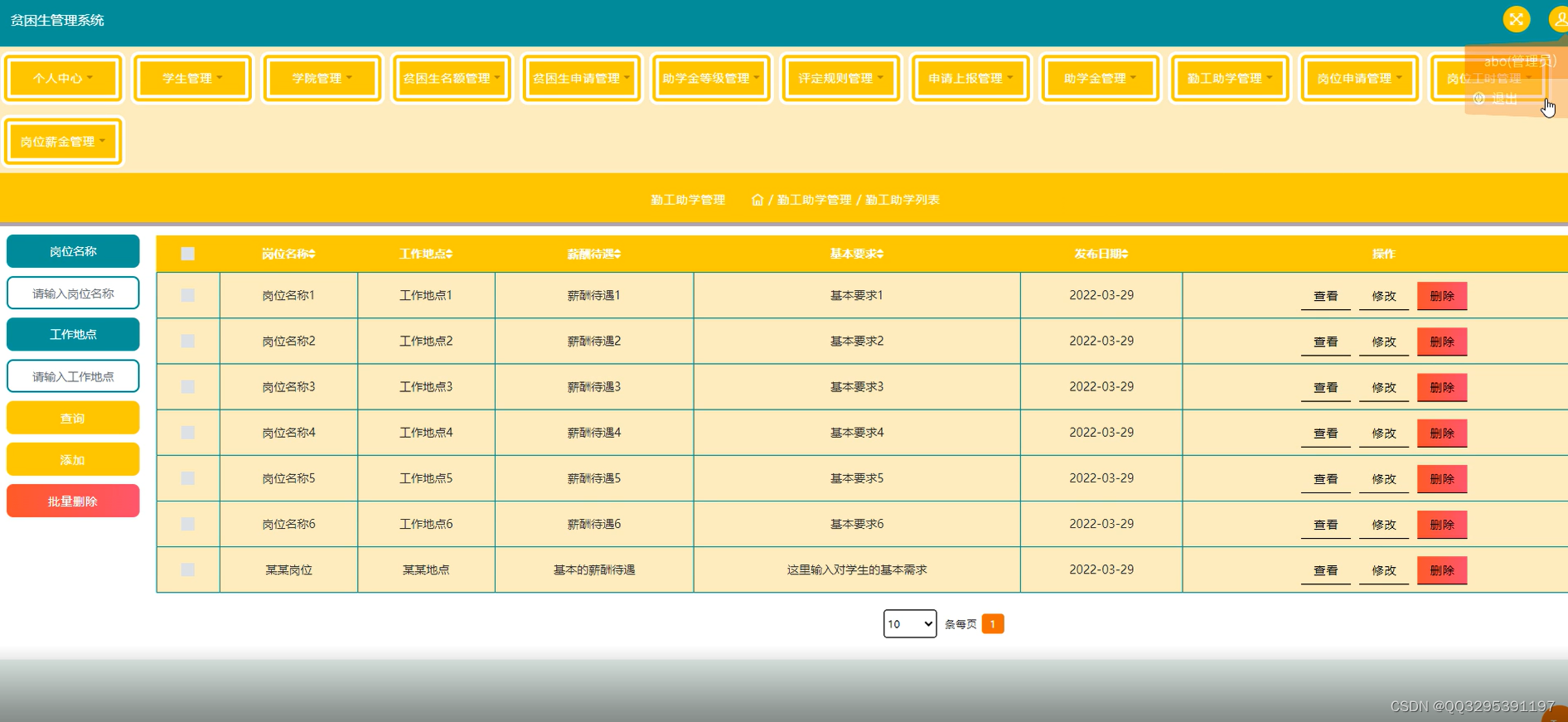Image resolution: width=1568 pixels, height=722 pixels.
Task: Focus the 请输入岗位名称 input field
Action: coord(73,293)
